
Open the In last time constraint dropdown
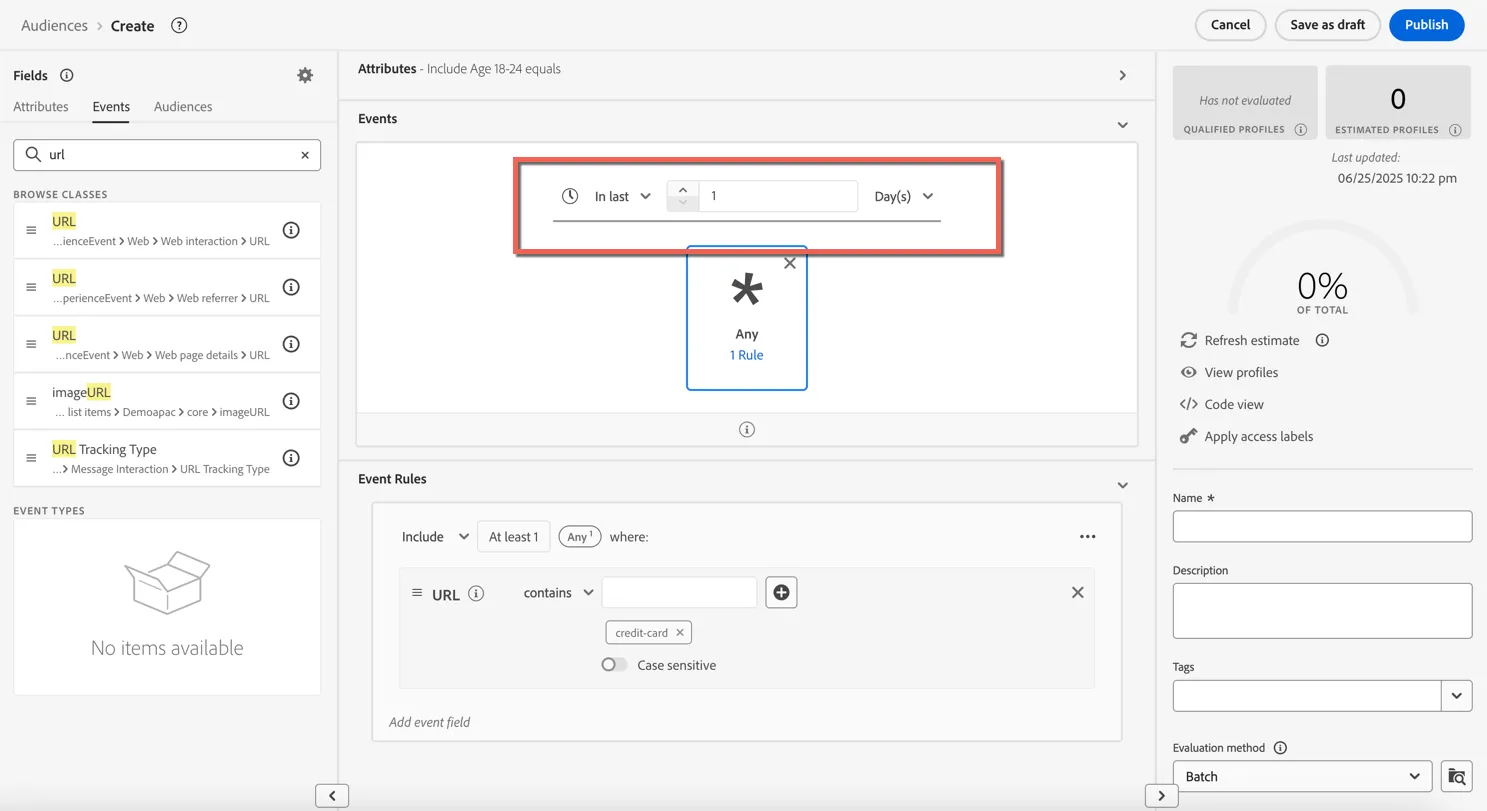pyautogui.click(x=622, y=196)
